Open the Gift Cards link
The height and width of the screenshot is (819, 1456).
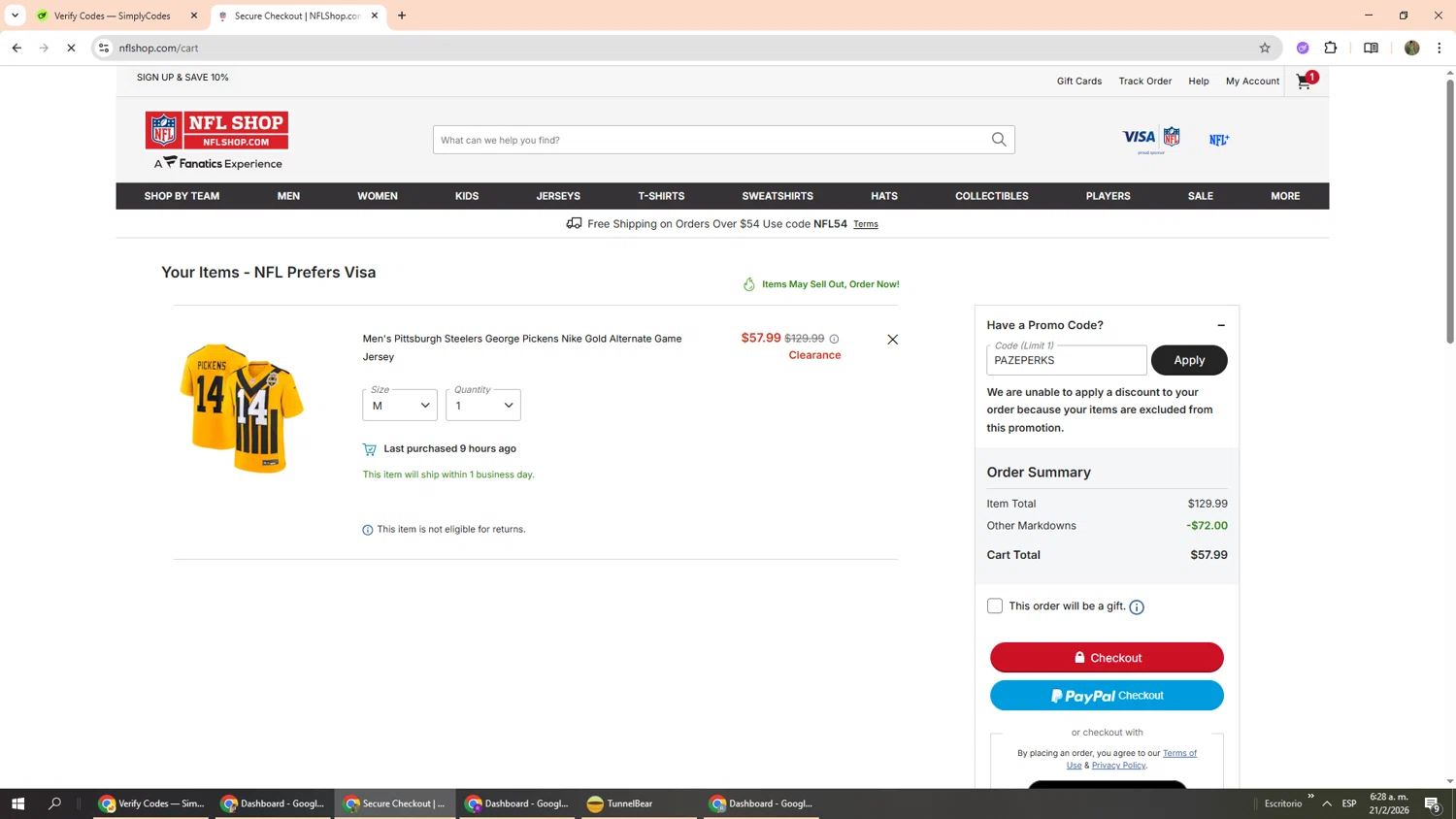pos(1079,82)
